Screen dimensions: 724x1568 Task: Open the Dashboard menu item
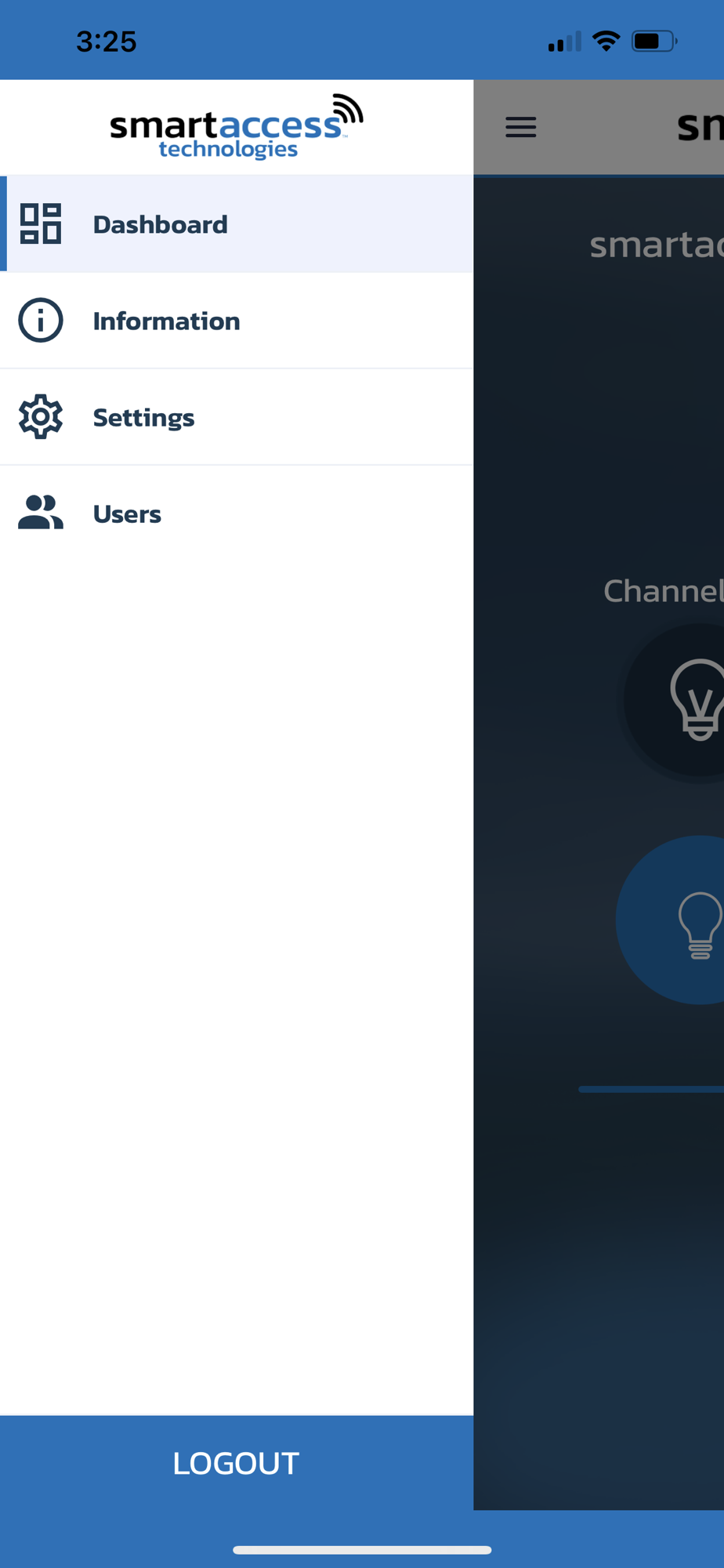coord(237,224)
